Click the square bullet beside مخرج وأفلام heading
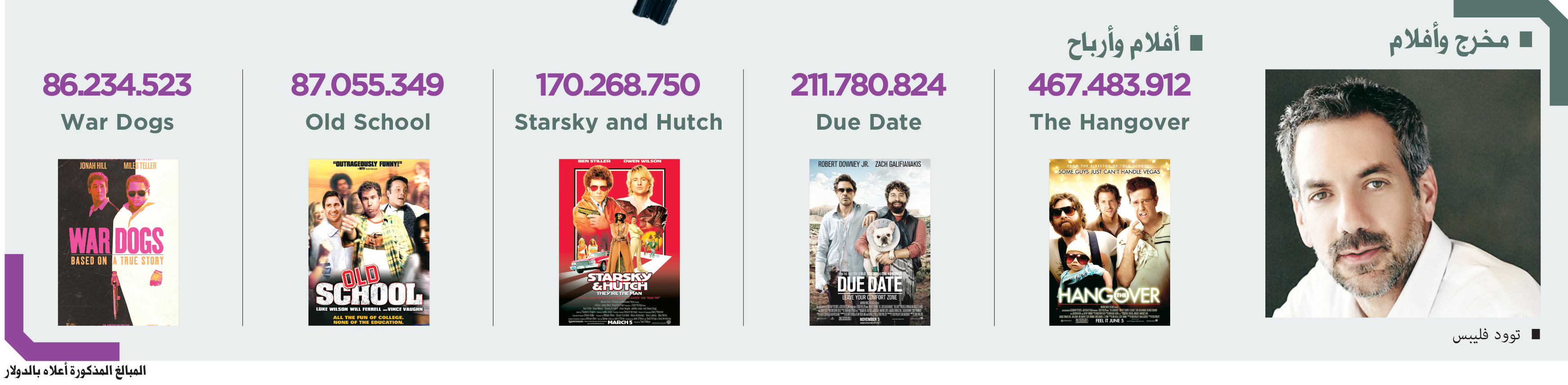The height and width of the screenshot is (385, 1568). pos(1525,40)
